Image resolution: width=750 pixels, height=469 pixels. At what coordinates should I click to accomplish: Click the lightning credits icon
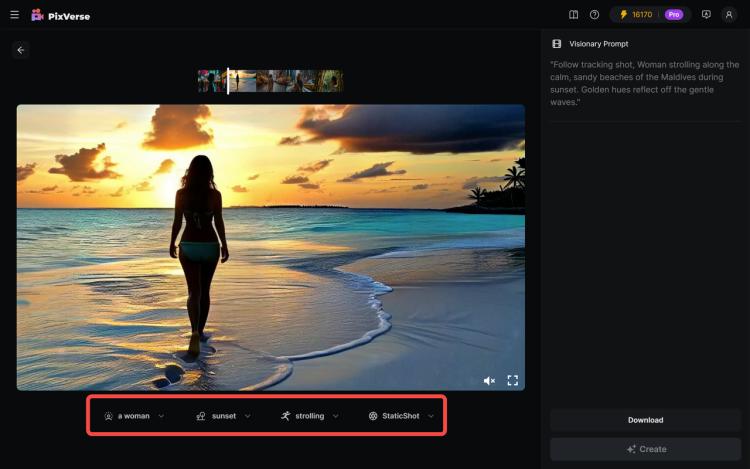(x=624, y=15)
